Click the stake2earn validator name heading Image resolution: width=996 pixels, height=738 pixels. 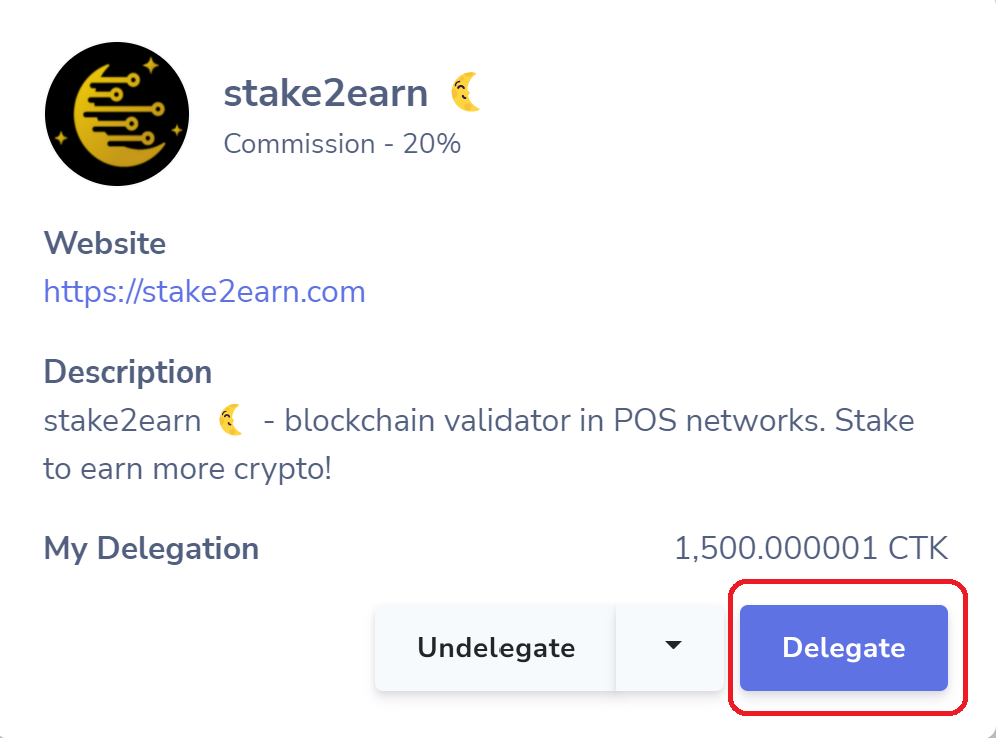(x=326, y=93)
